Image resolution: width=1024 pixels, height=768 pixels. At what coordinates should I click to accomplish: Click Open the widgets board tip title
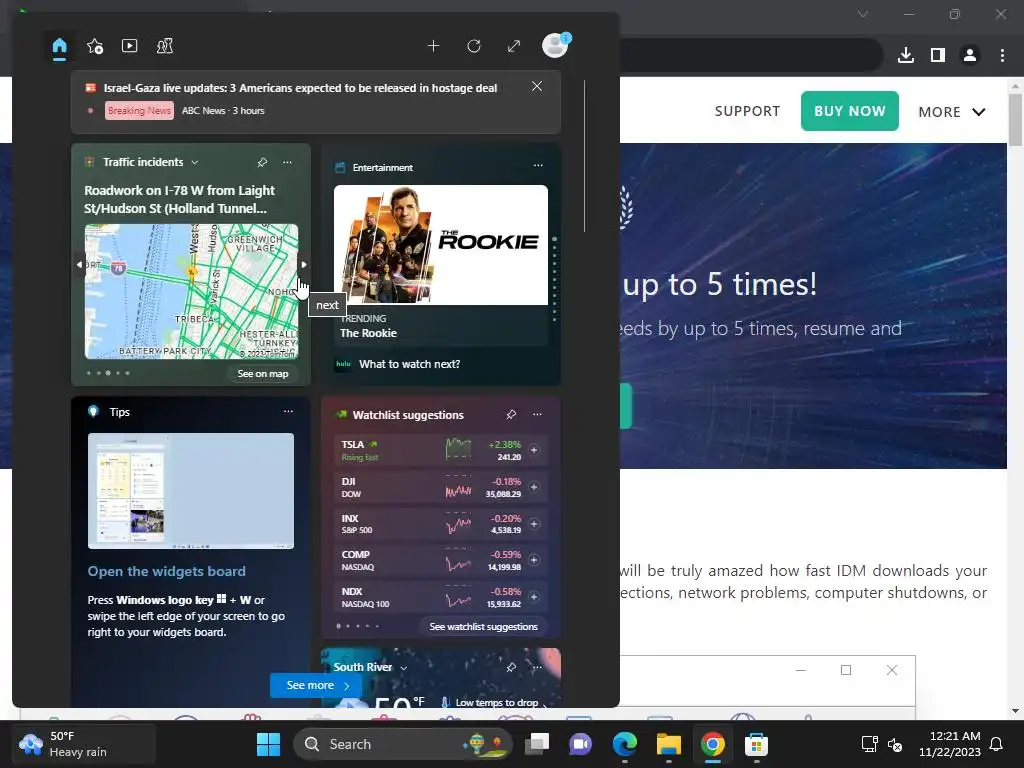(167, 571)
